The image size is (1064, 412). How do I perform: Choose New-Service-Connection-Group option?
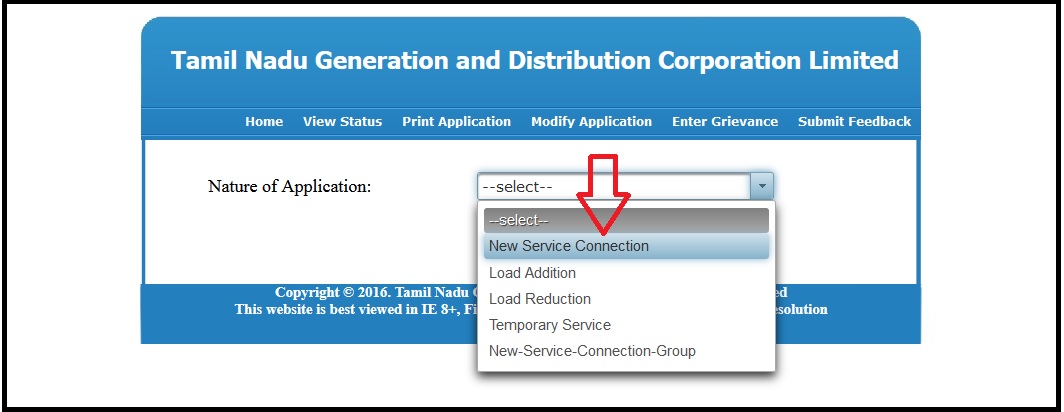click(592, 351)
